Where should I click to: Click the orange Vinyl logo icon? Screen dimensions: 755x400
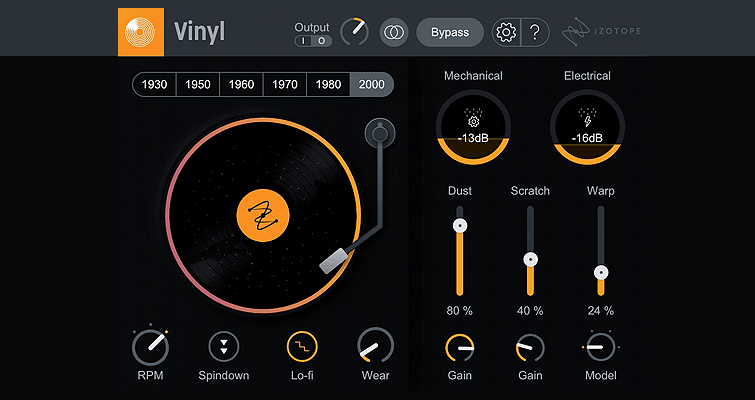pyautogui.click(x=139, y=31)
